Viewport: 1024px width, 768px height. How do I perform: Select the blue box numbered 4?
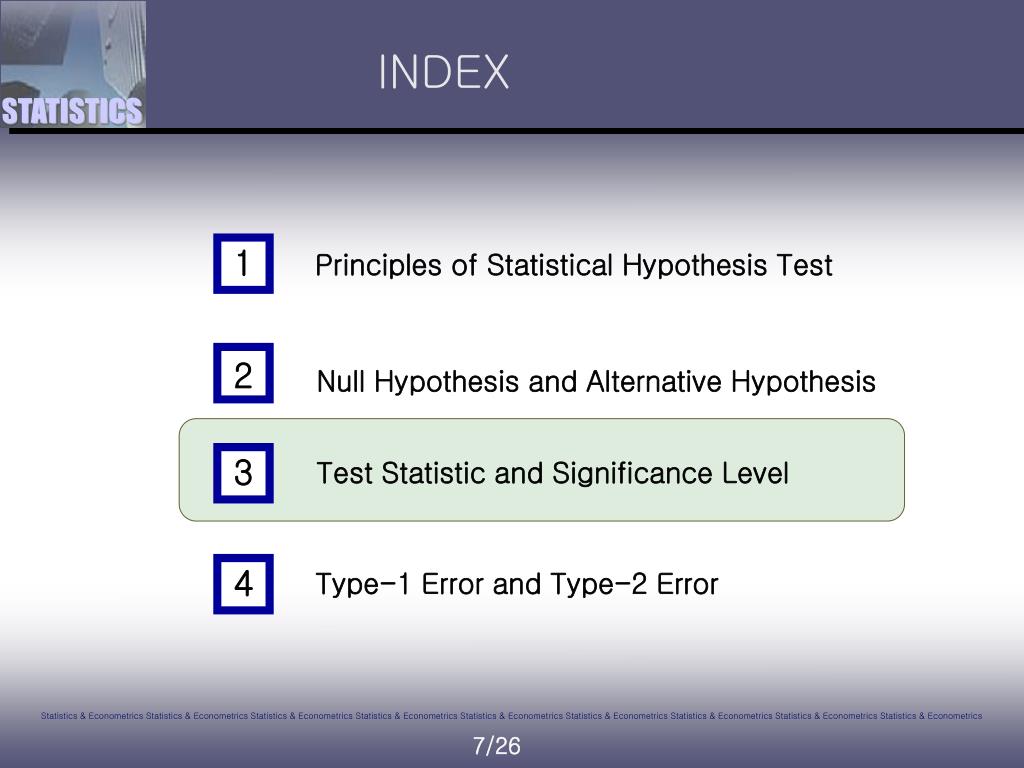click(243, 584)
